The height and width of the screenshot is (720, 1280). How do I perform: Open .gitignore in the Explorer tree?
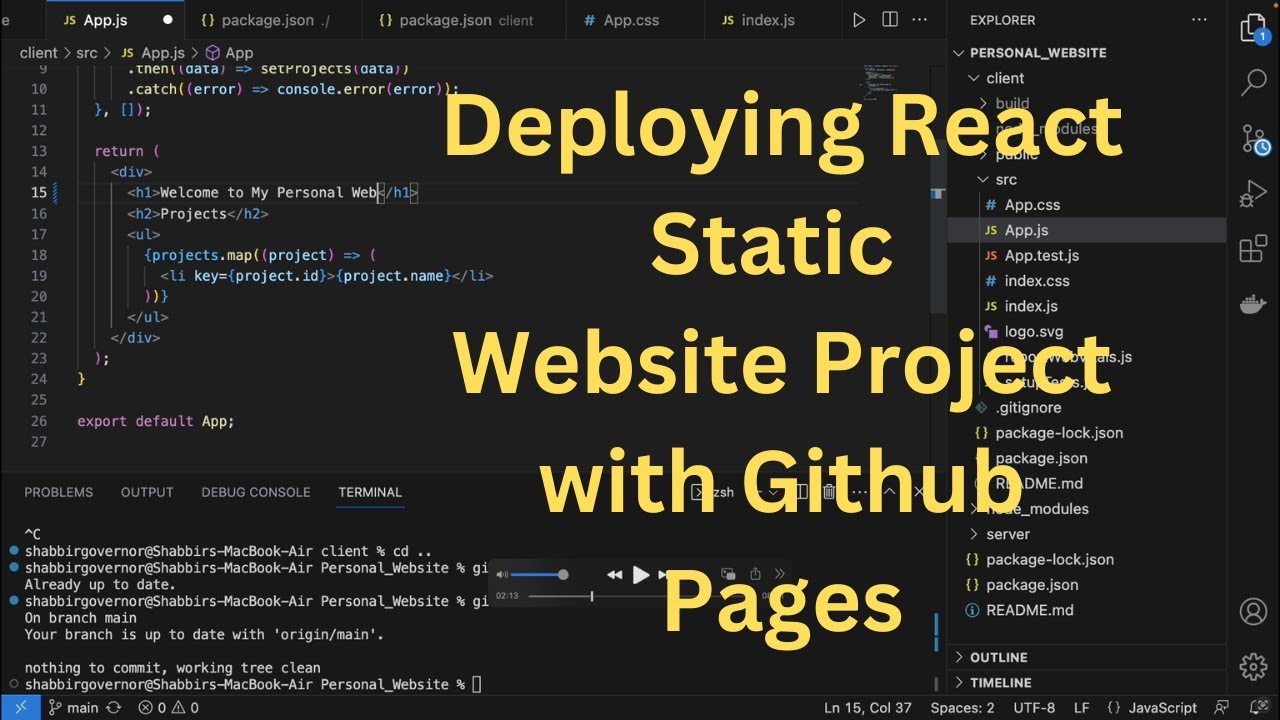1087,407
